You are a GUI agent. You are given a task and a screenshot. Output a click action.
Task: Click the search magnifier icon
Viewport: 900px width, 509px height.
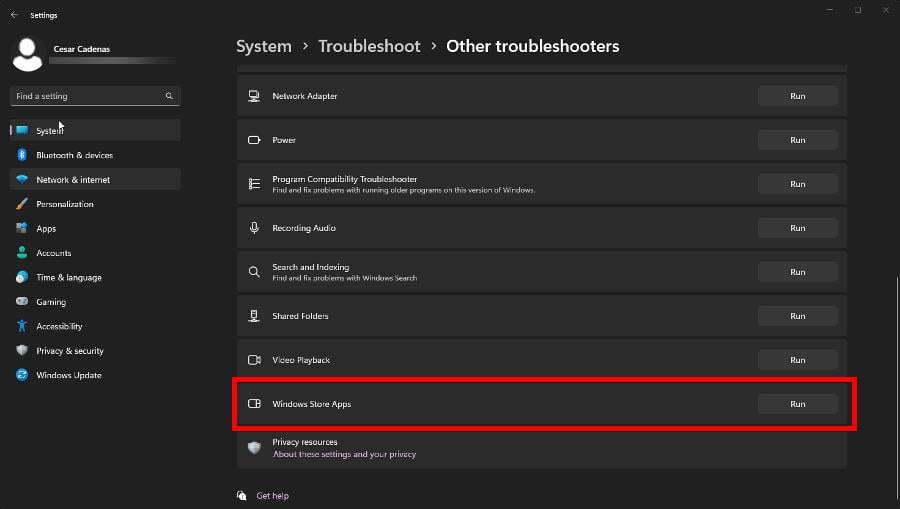point(169,96)
